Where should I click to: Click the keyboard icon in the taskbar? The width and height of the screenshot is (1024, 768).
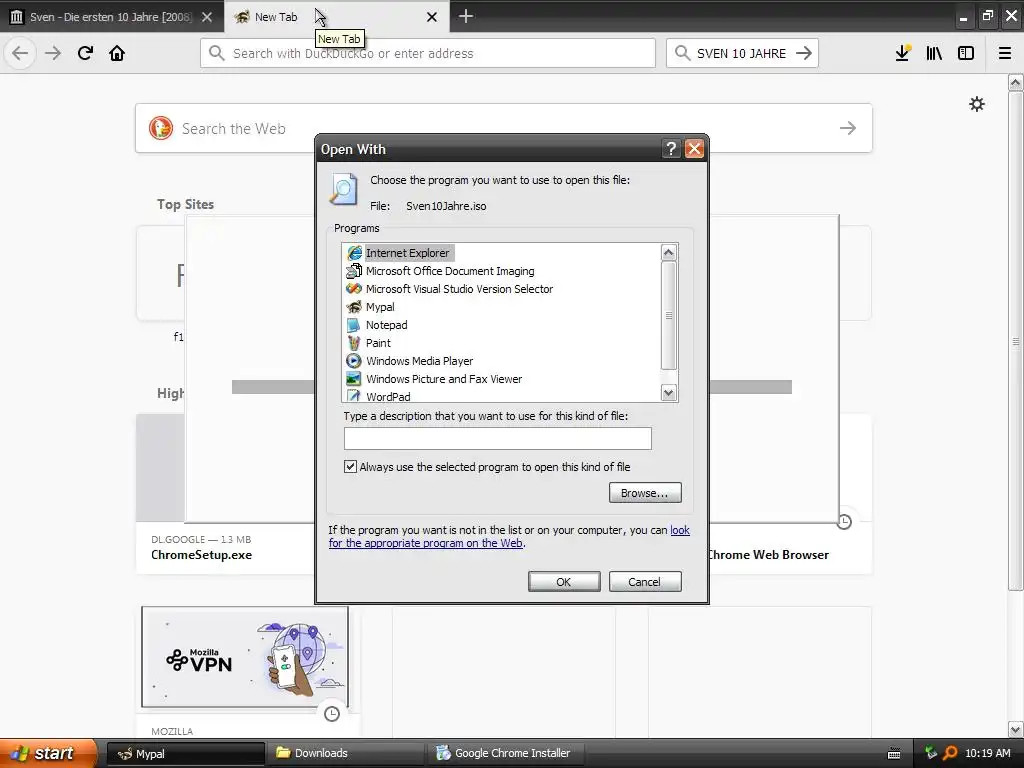pos(894,754)
